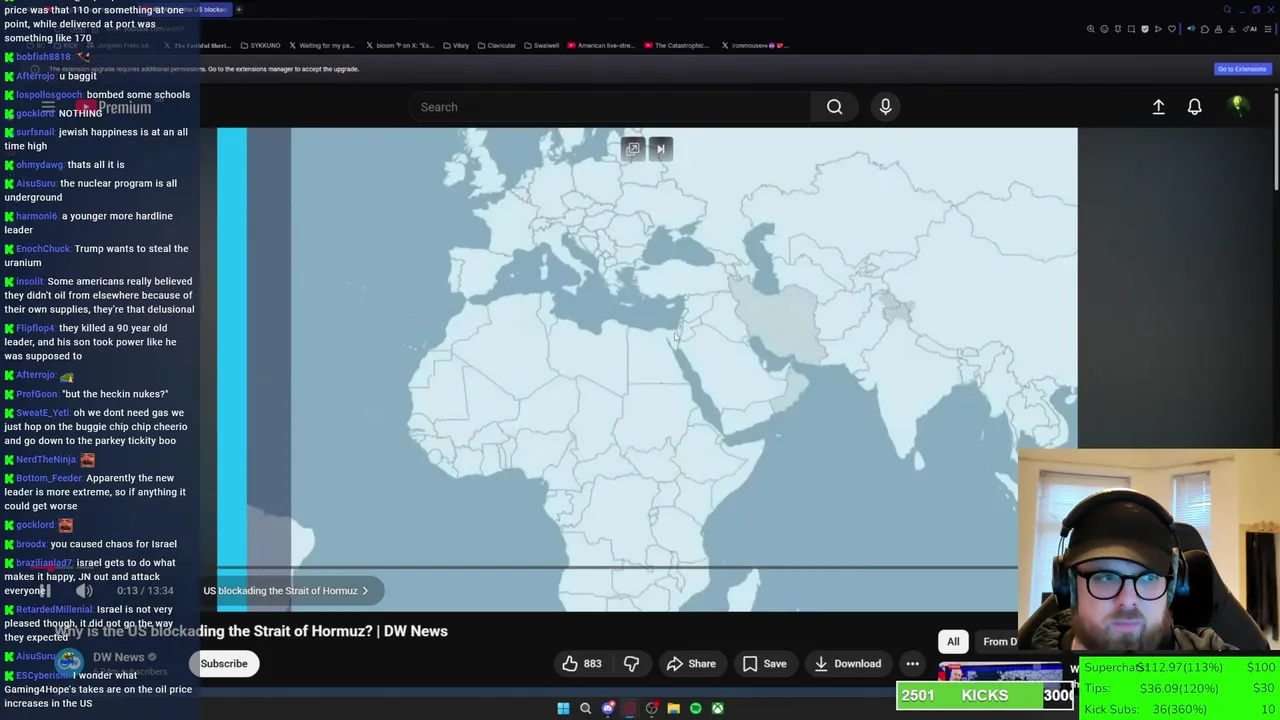
Task: Click chat username RetardedMillenial
Action: pyautogui.click(x=55, y=609)
